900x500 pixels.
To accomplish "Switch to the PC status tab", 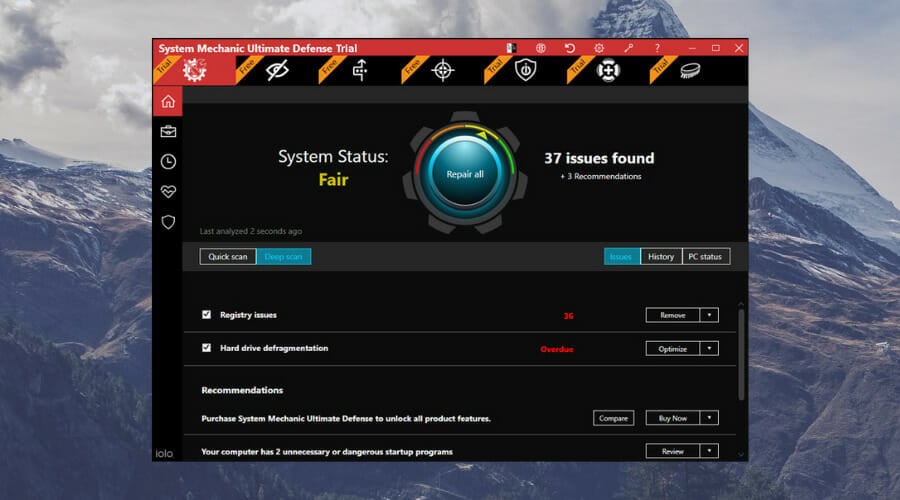I will point(705,257).
